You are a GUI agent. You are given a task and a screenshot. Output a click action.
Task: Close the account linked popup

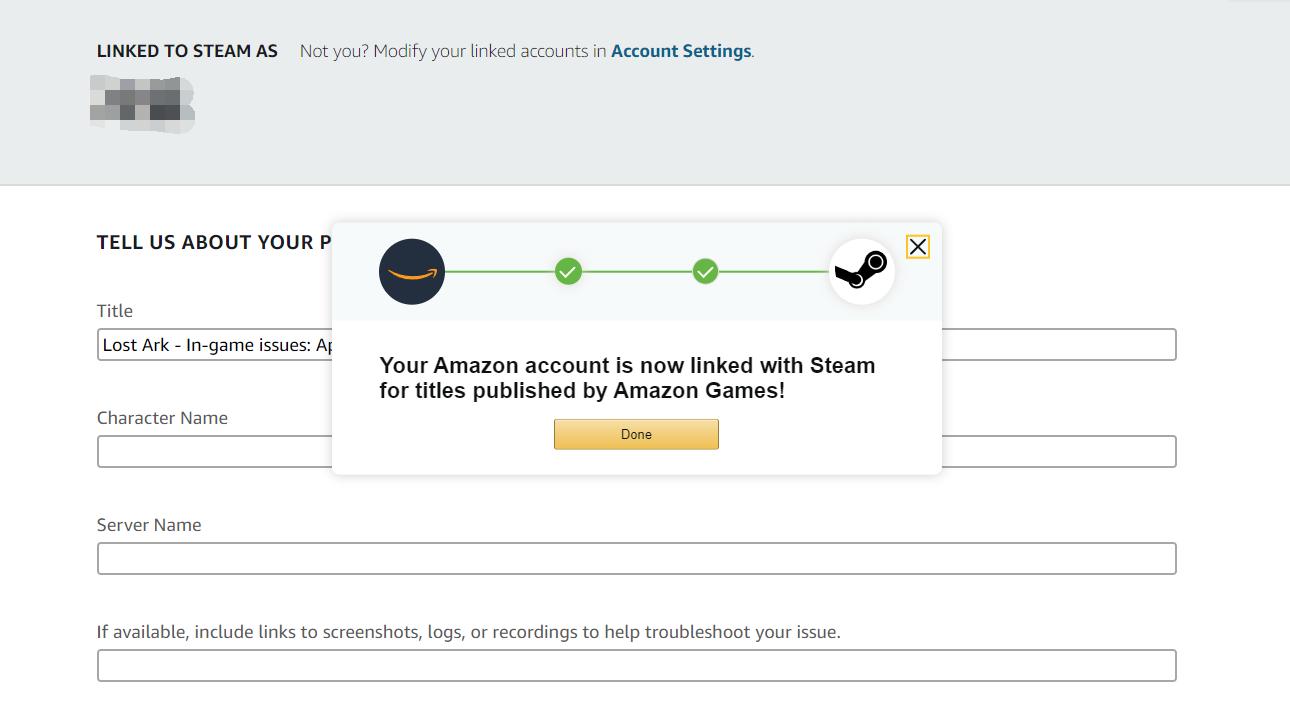pyautogui.click(x=917, y=247)
